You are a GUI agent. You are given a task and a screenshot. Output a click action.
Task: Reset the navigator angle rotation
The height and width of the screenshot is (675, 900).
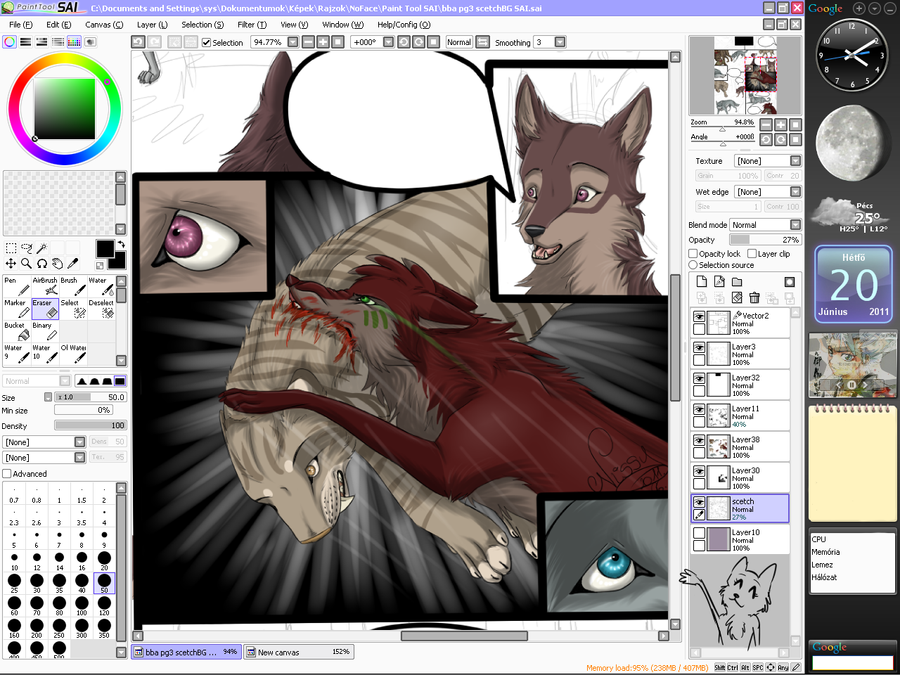(796, 139)
